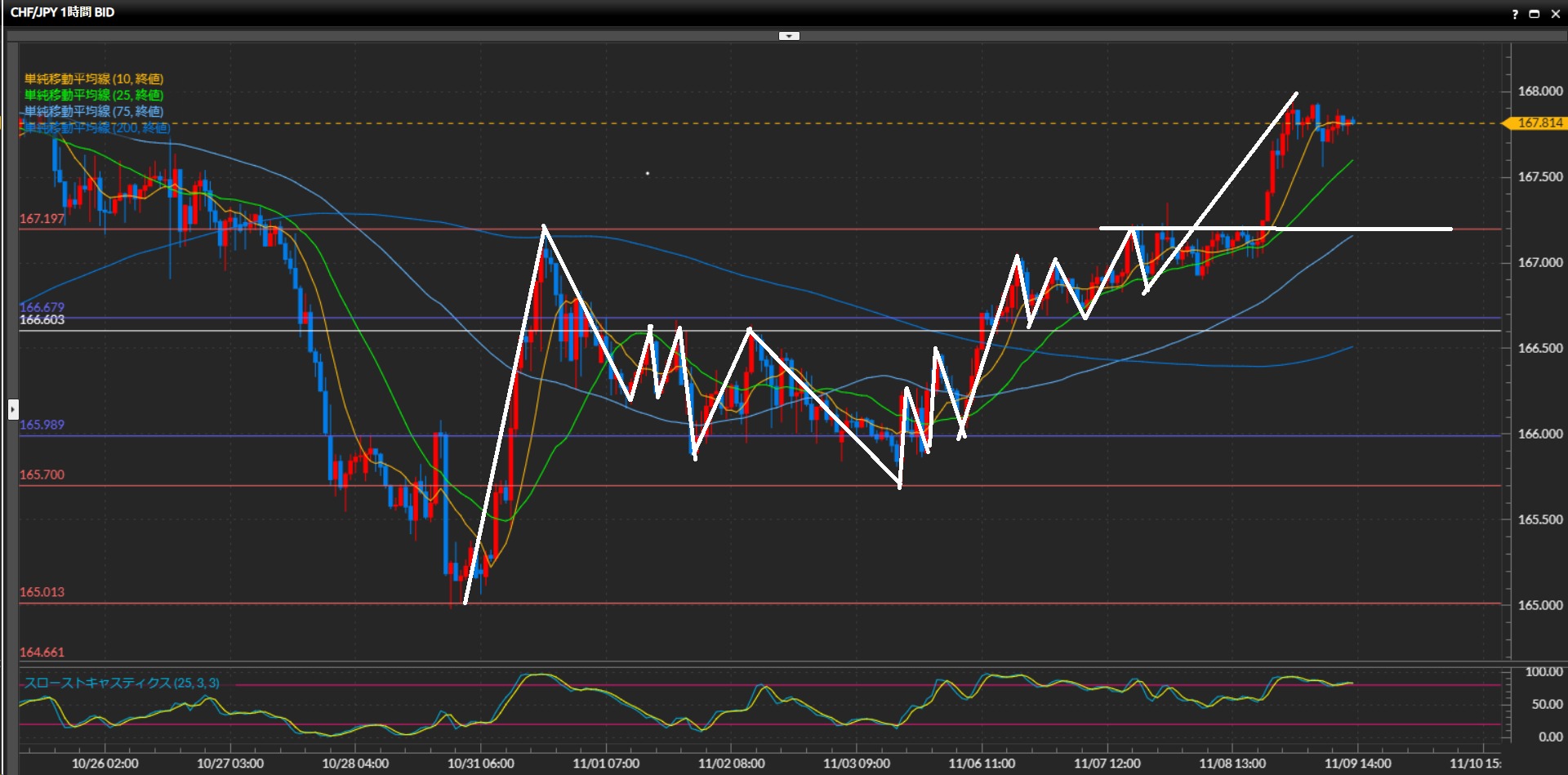This screenshot has width=1568, height=775.
Task: Expand the left side panel arrow
Action: pos(13,408)
